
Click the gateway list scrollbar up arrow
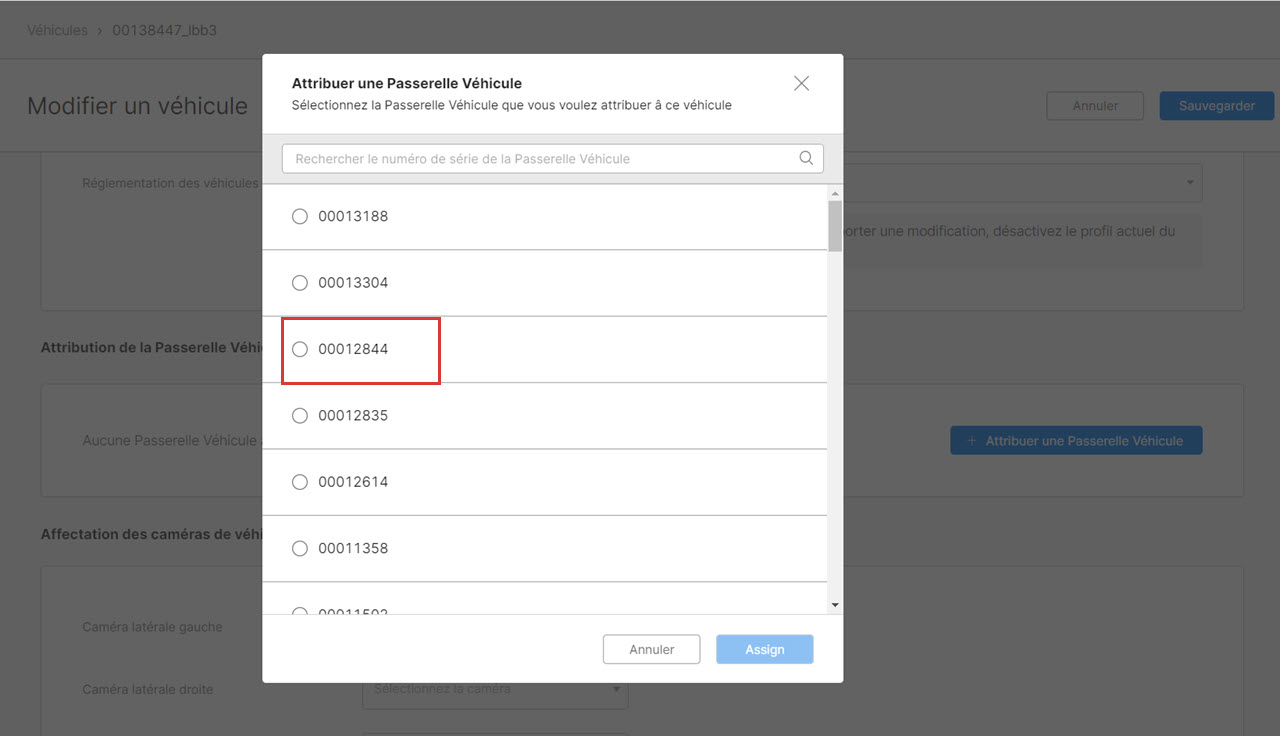coord(835,193)
